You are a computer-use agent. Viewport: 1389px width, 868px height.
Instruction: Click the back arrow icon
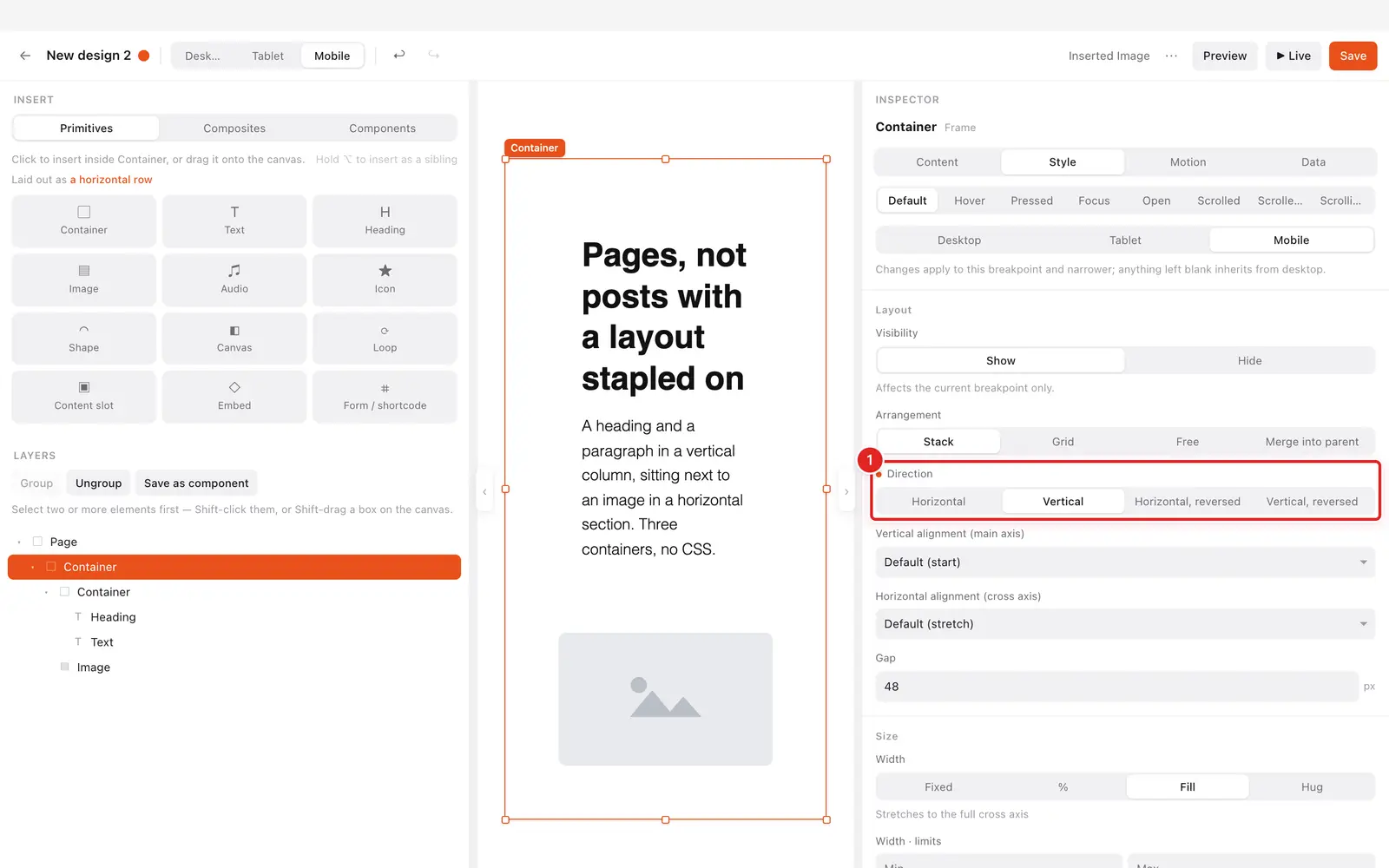25,56
